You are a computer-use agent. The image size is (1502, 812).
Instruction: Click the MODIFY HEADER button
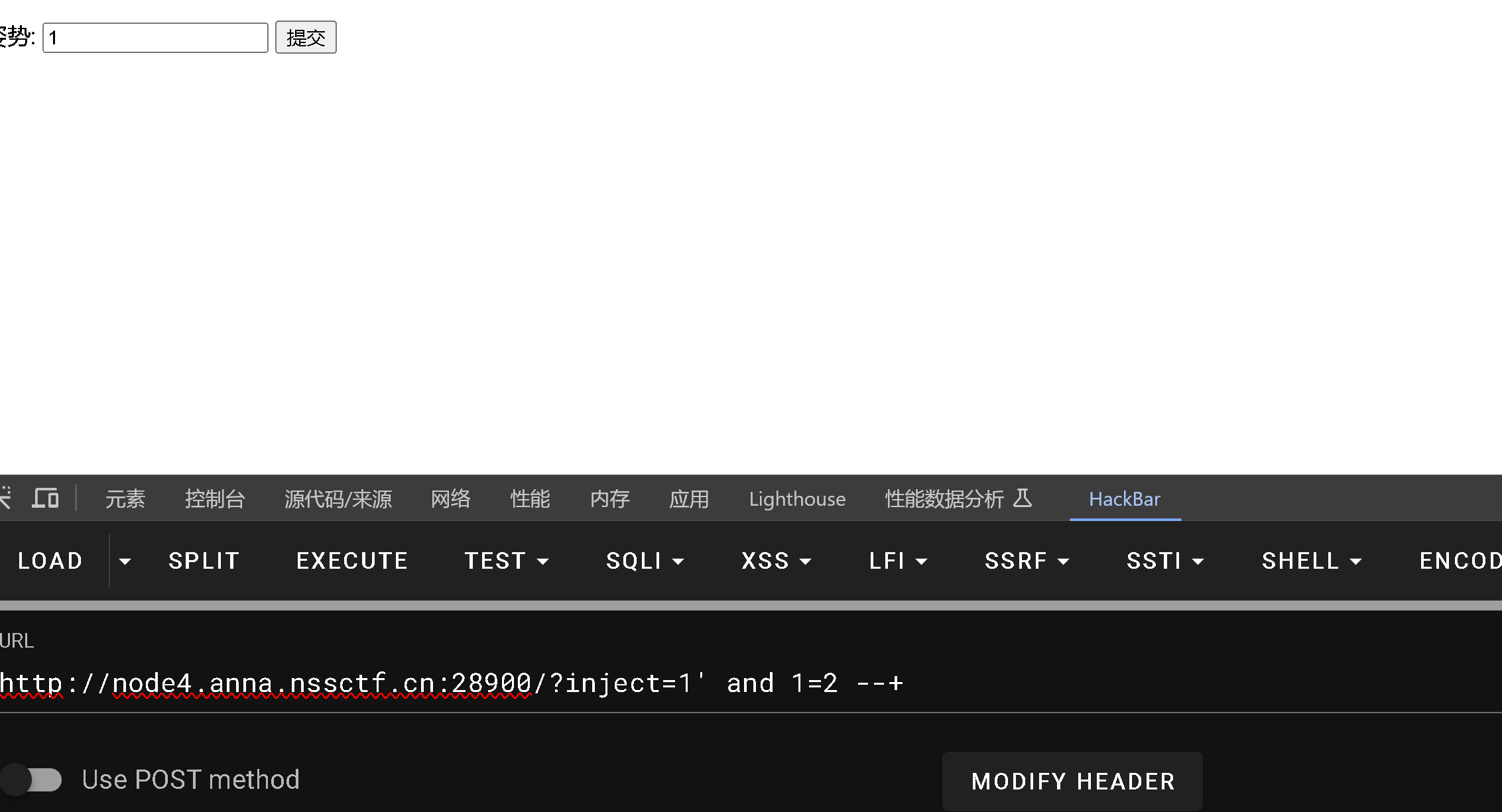point(1072,782)
